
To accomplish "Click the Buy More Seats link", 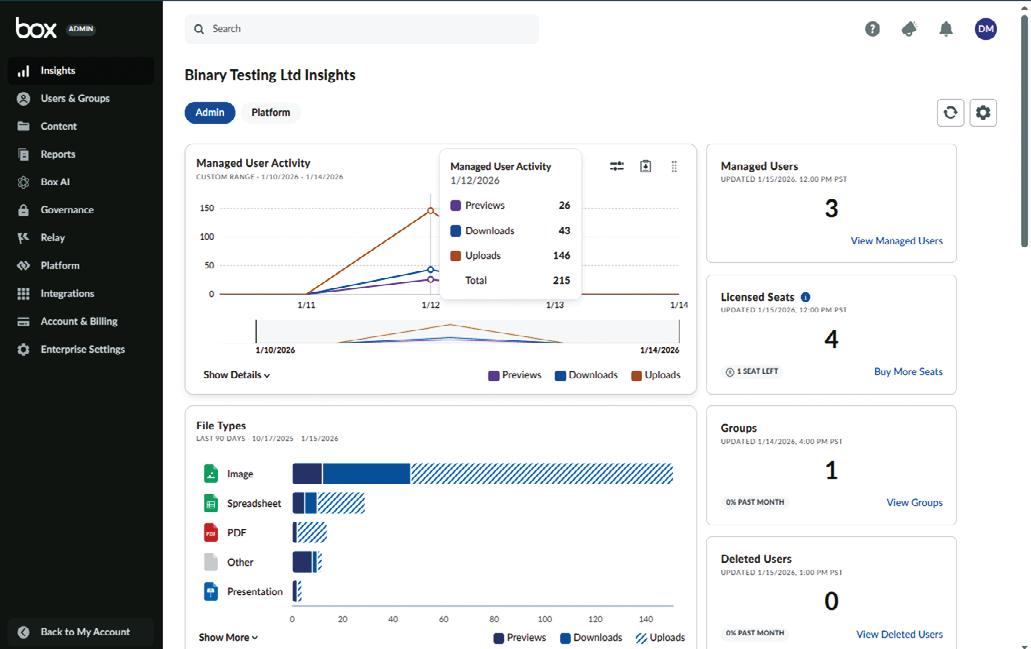I will click(908, 372).
